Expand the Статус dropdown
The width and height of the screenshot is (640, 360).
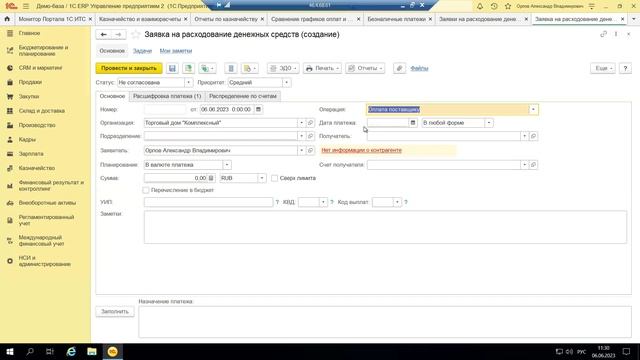click(188, 82)
